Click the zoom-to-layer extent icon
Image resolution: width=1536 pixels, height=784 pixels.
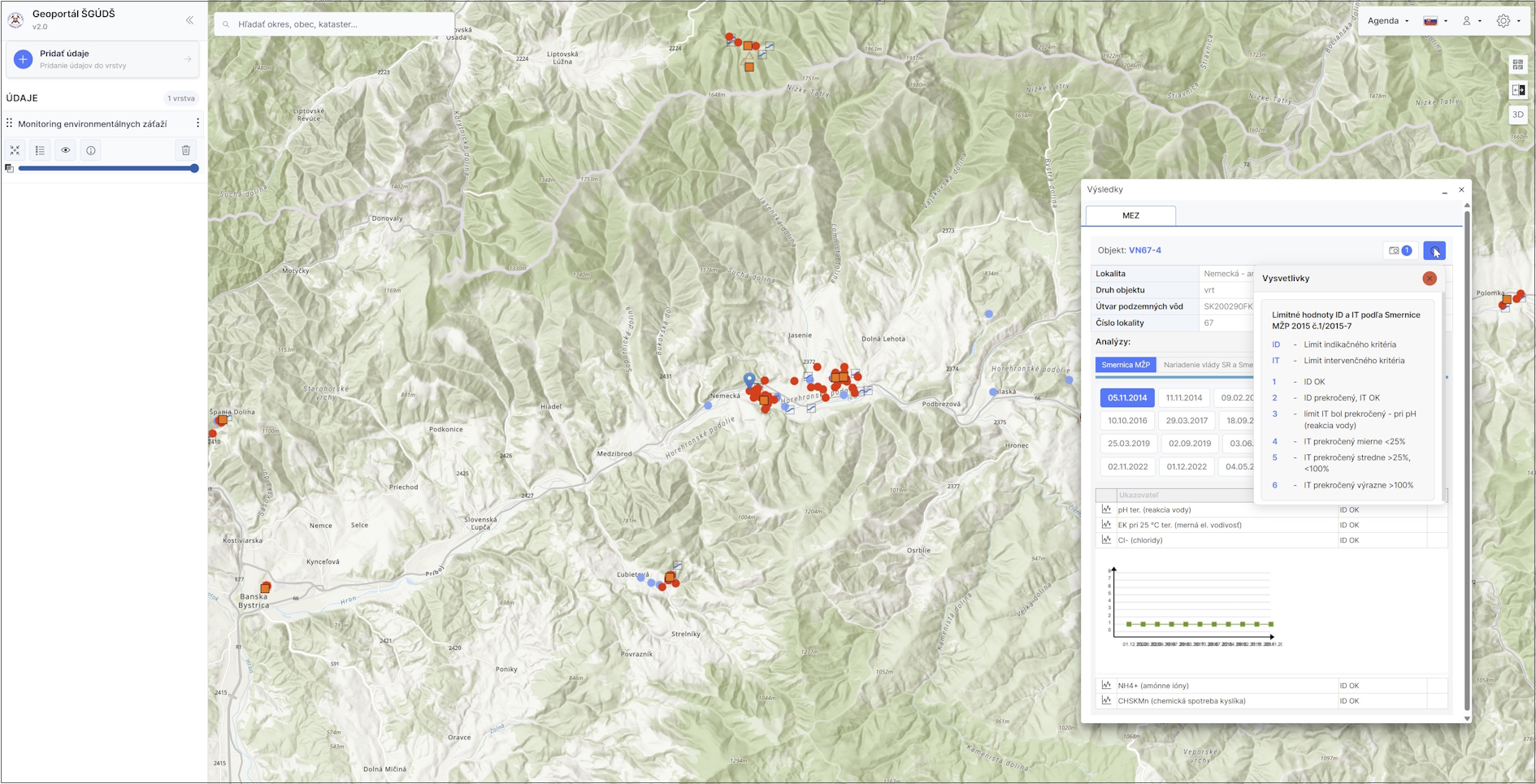click(15, 150)
